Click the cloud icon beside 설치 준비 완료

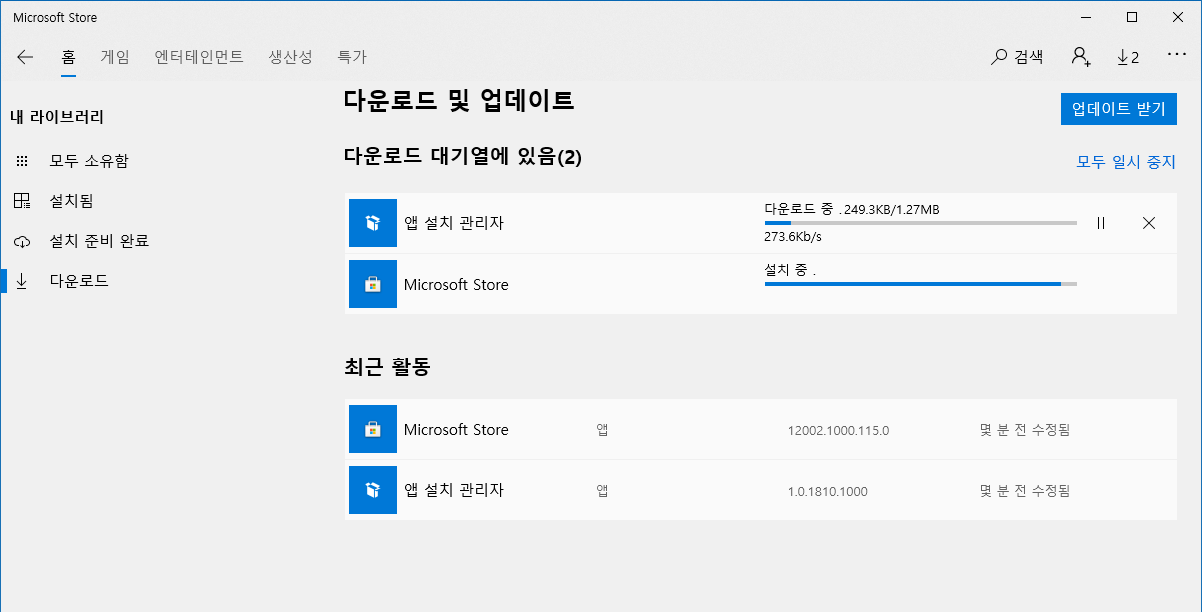pyautogui.click(x=22, y=241)
